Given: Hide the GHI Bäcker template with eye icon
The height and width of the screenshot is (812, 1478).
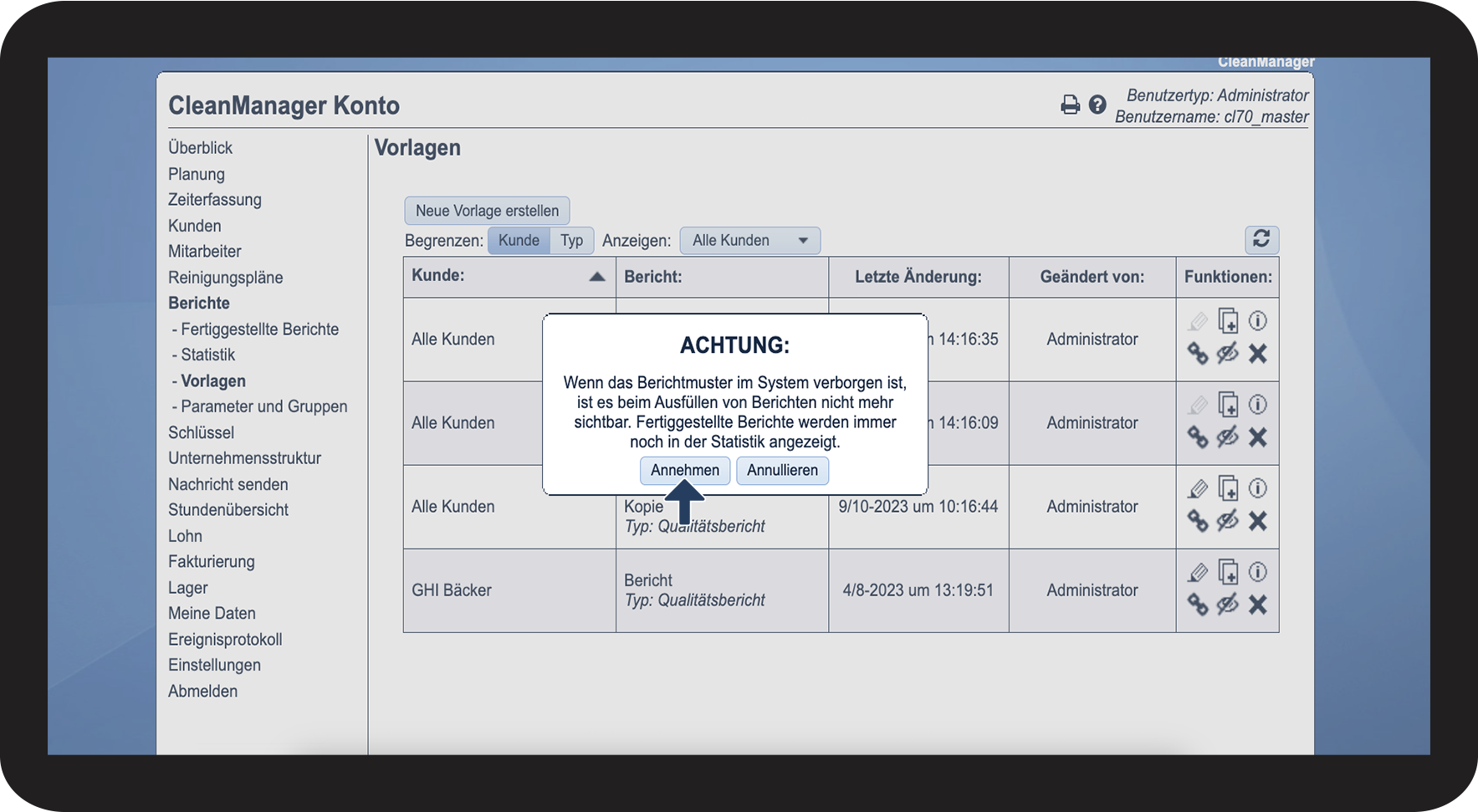Looking at the screenshot, I should click(x=1227, y=605).
